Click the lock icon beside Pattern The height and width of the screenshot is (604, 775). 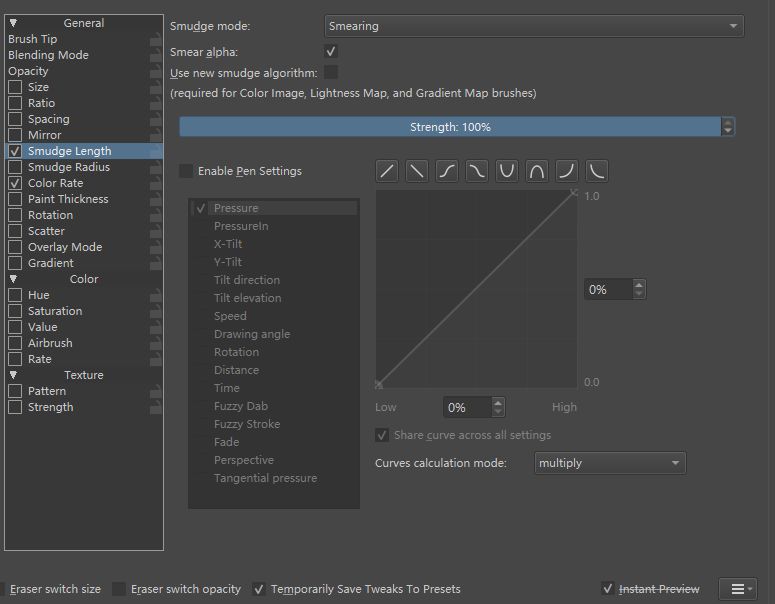(156, 391)
